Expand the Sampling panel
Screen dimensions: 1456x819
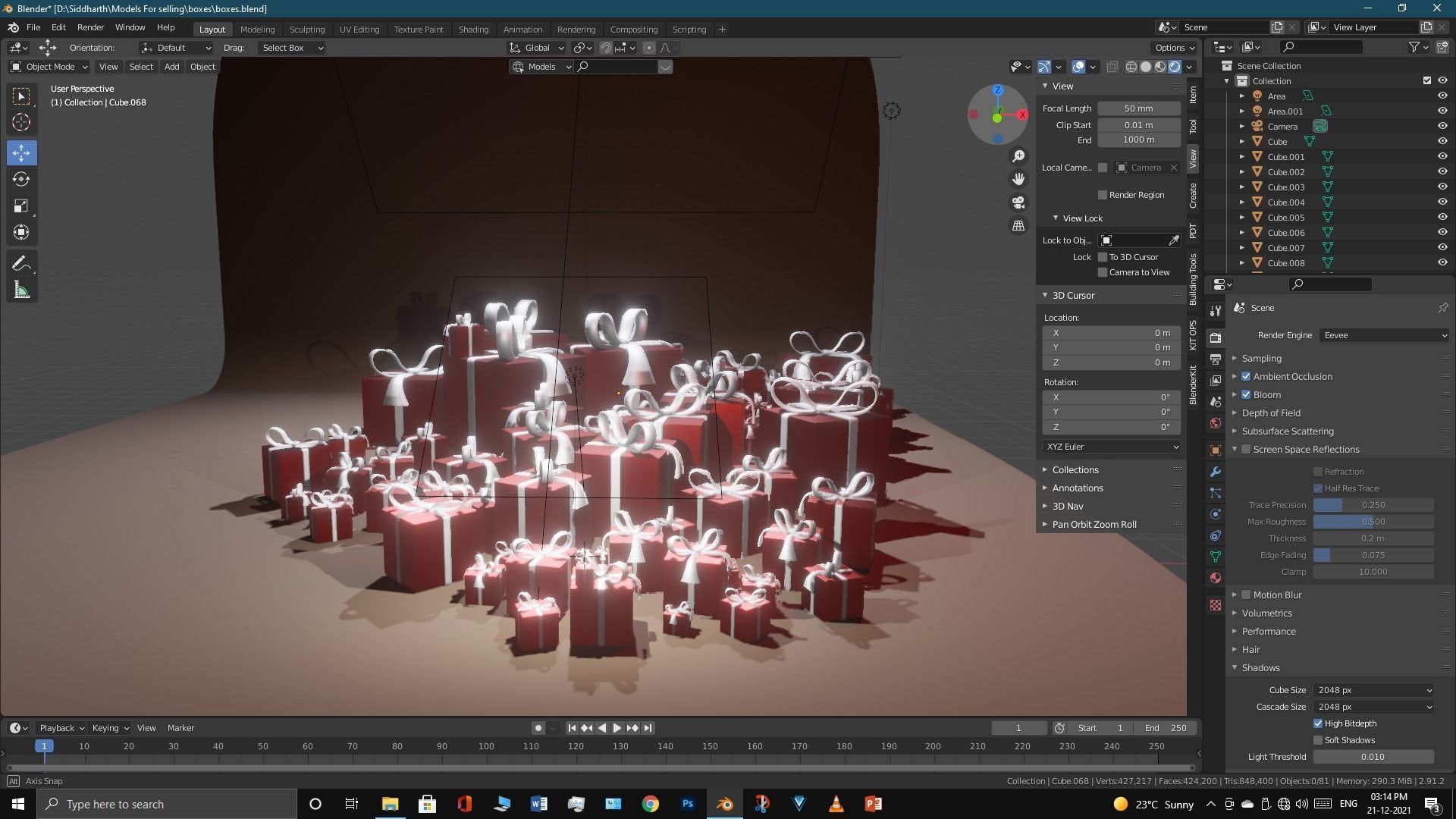click(x=1261, y=358)
